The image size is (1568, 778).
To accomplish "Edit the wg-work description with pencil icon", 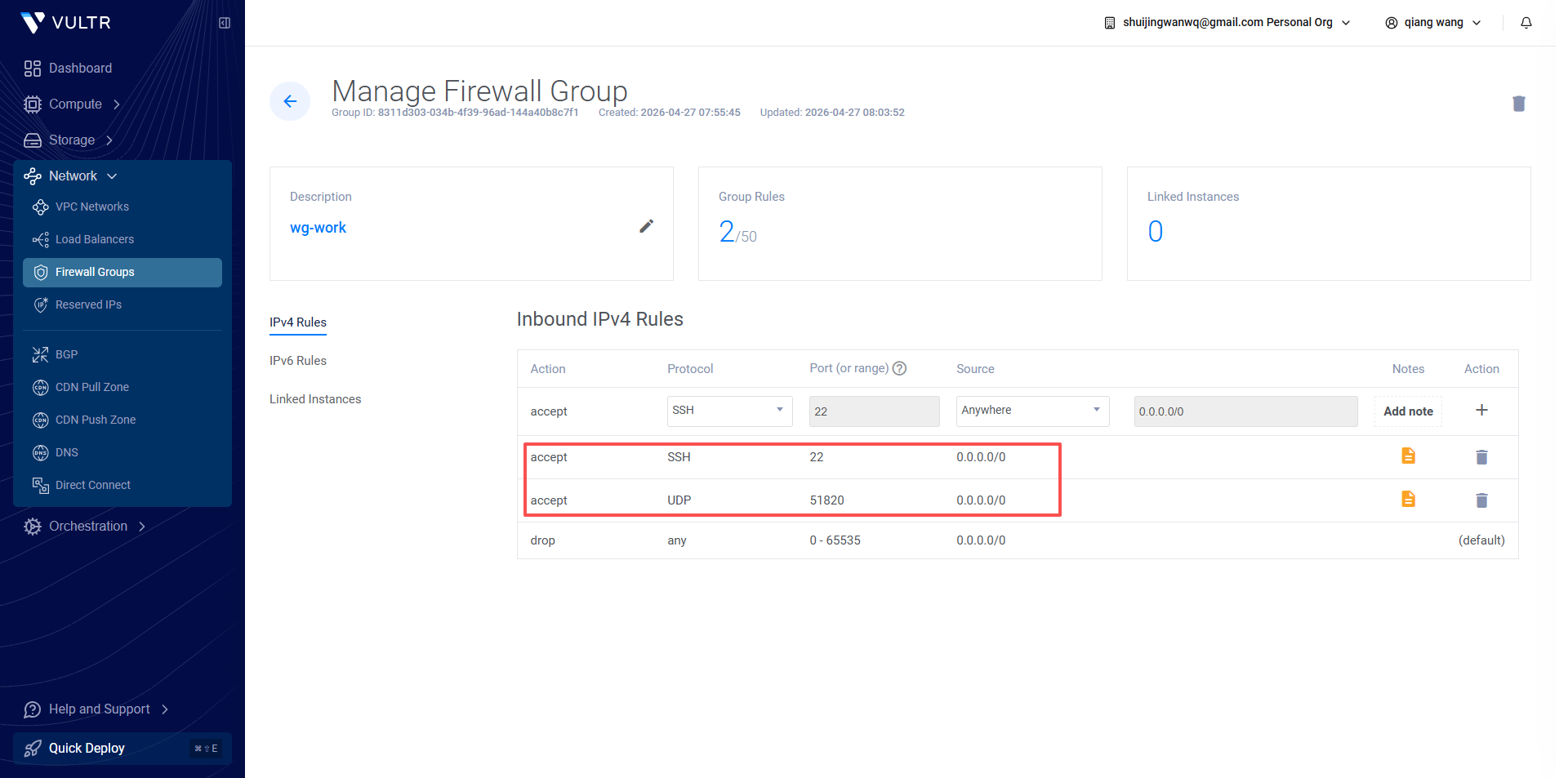I will 646,226.
